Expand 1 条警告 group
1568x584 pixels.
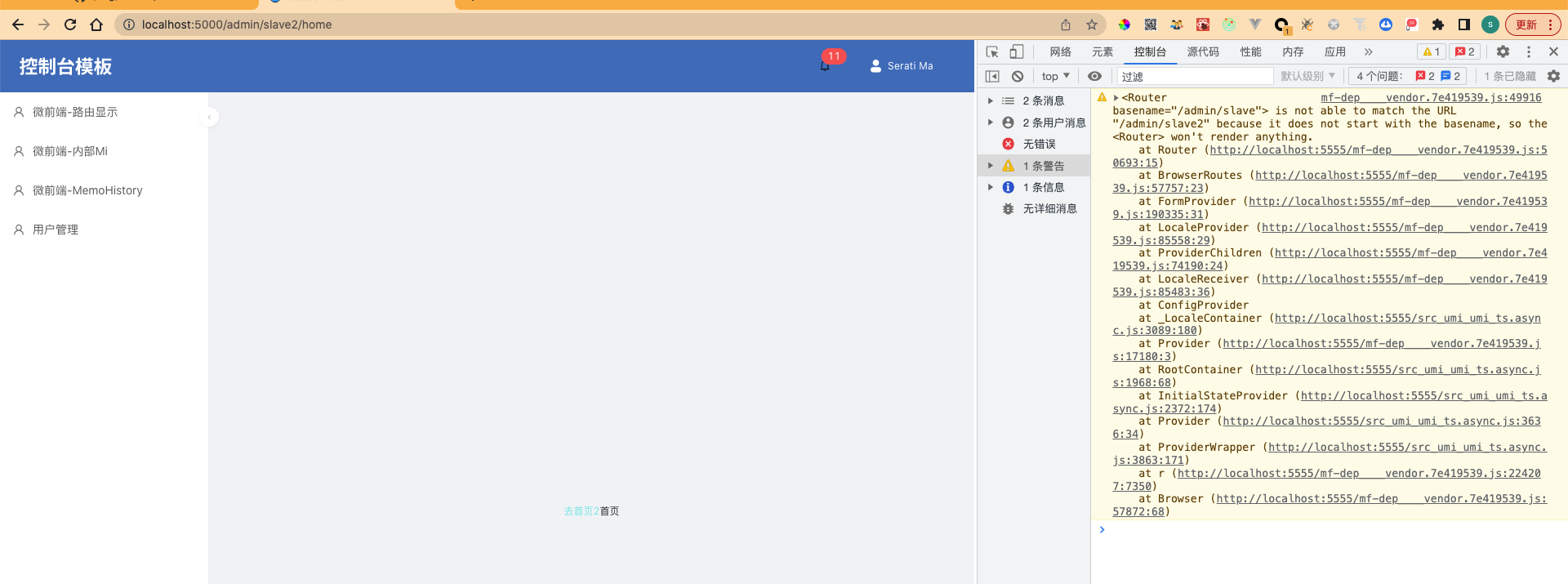(1034, 166)
